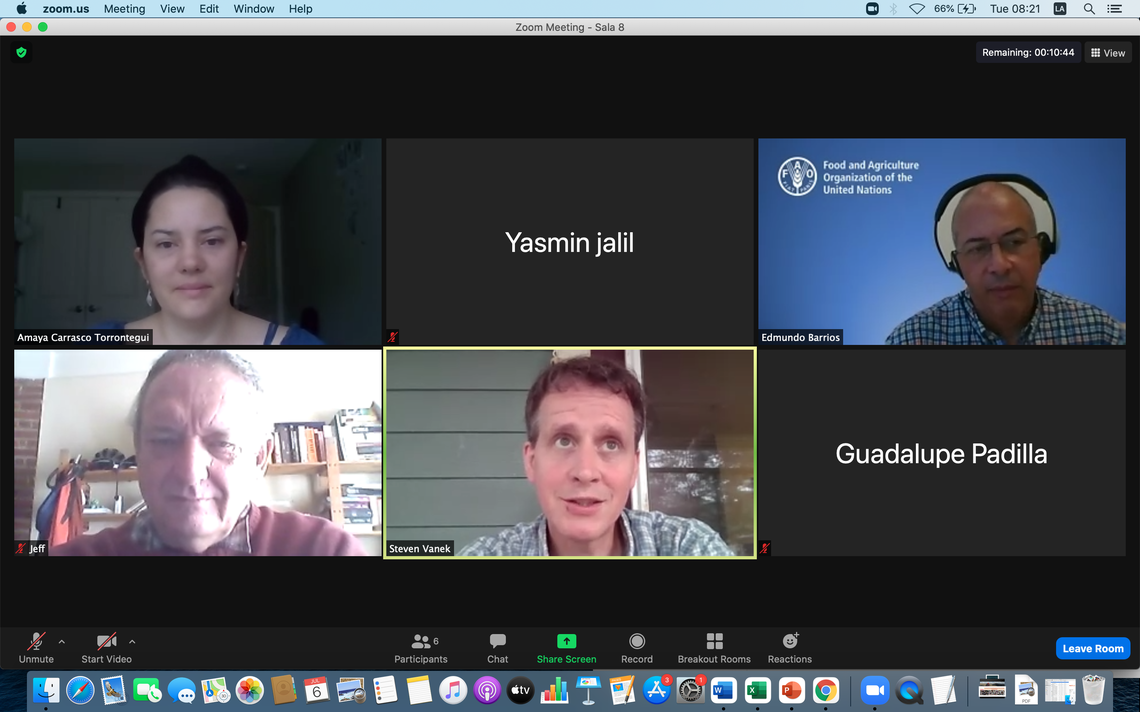Screen dimensions: 1140x712
Task: Unmute the microphone
Action: click(36, 642)
